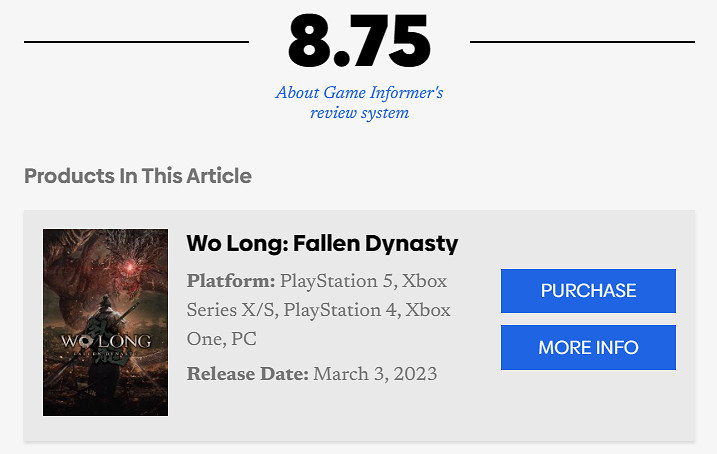
Task: Click the Release Date label
Action: [x=247, y=375]
